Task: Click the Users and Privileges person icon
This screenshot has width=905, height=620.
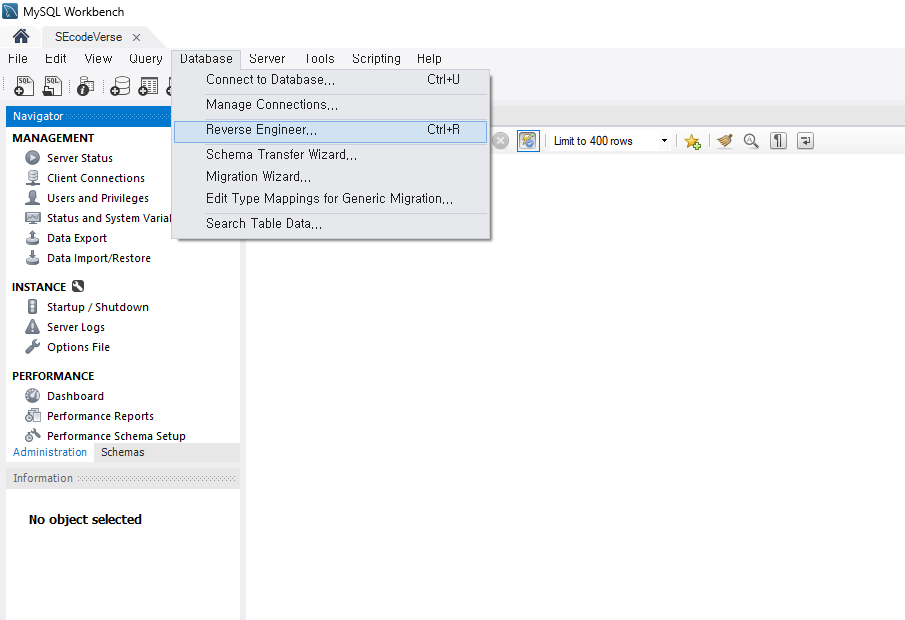Action: pos(32,198)
